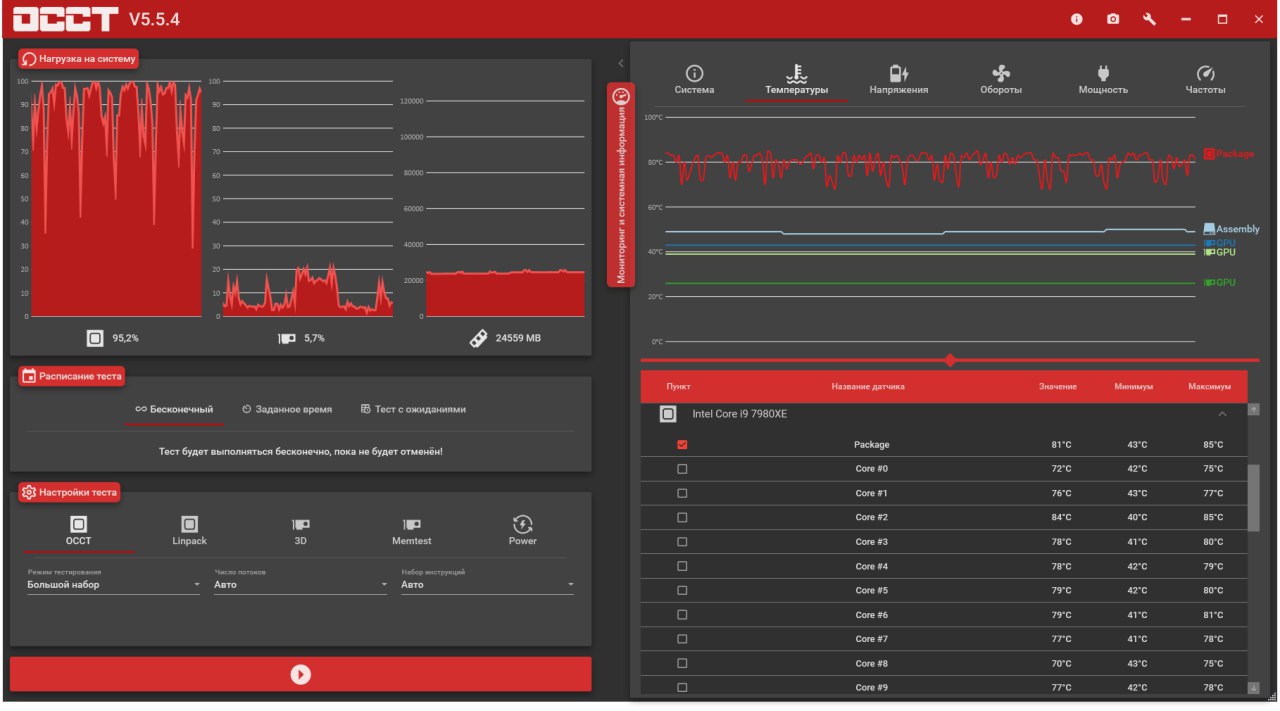Click the CPU usage icon beside 95,2%
1280x711 pixels.
tap(95, 338)
